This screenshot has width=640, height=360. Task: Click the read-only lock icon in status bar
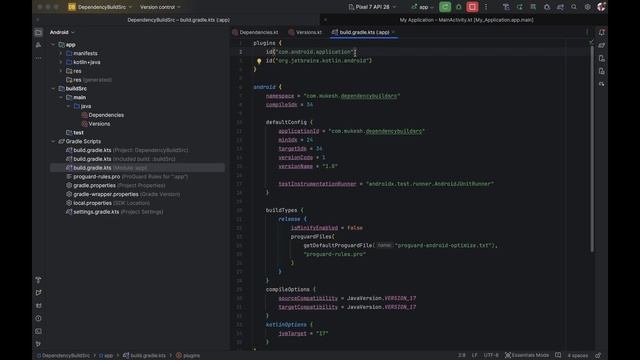tap(598, 355)
